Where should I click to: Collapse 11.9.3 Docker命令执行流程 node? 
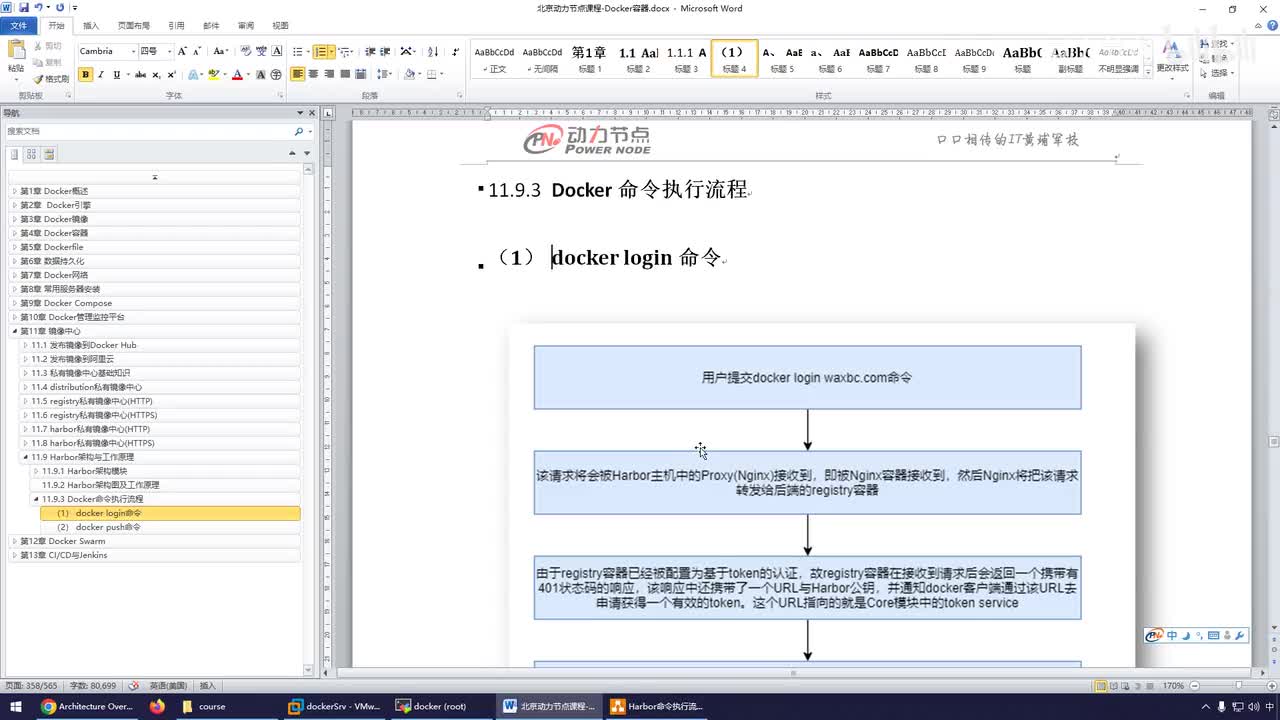click(37, 499)
